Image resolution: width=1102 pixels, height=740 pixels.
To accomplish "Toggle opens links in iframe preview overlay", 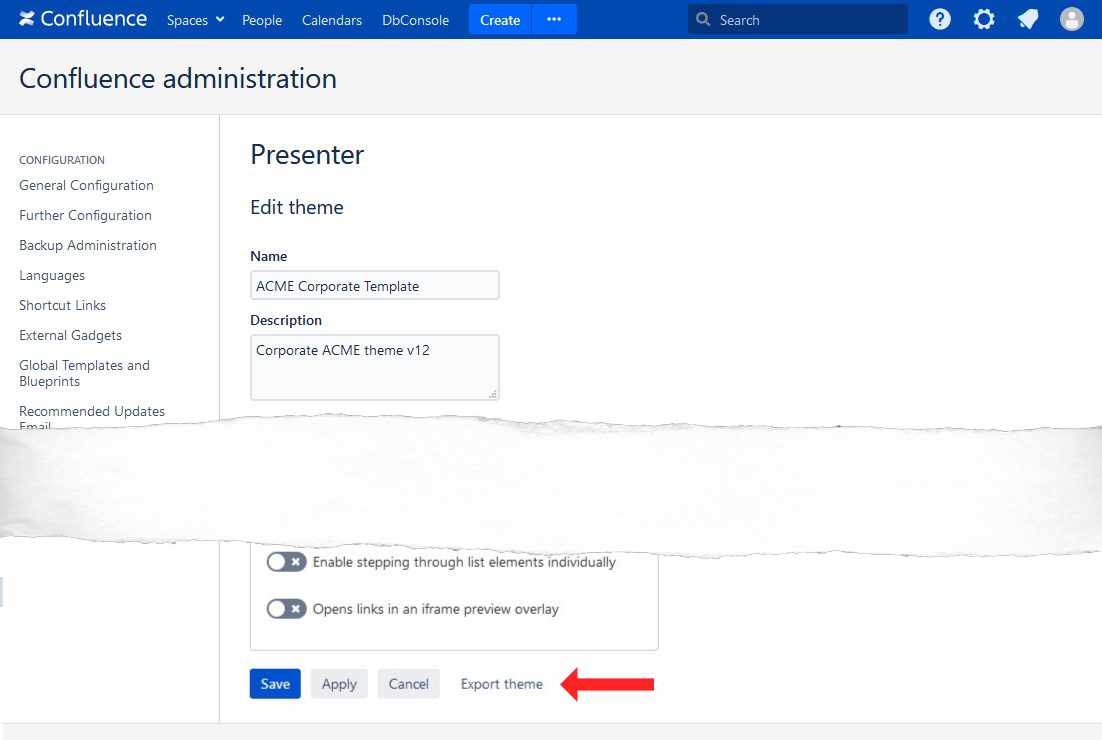I will (286, 609).
